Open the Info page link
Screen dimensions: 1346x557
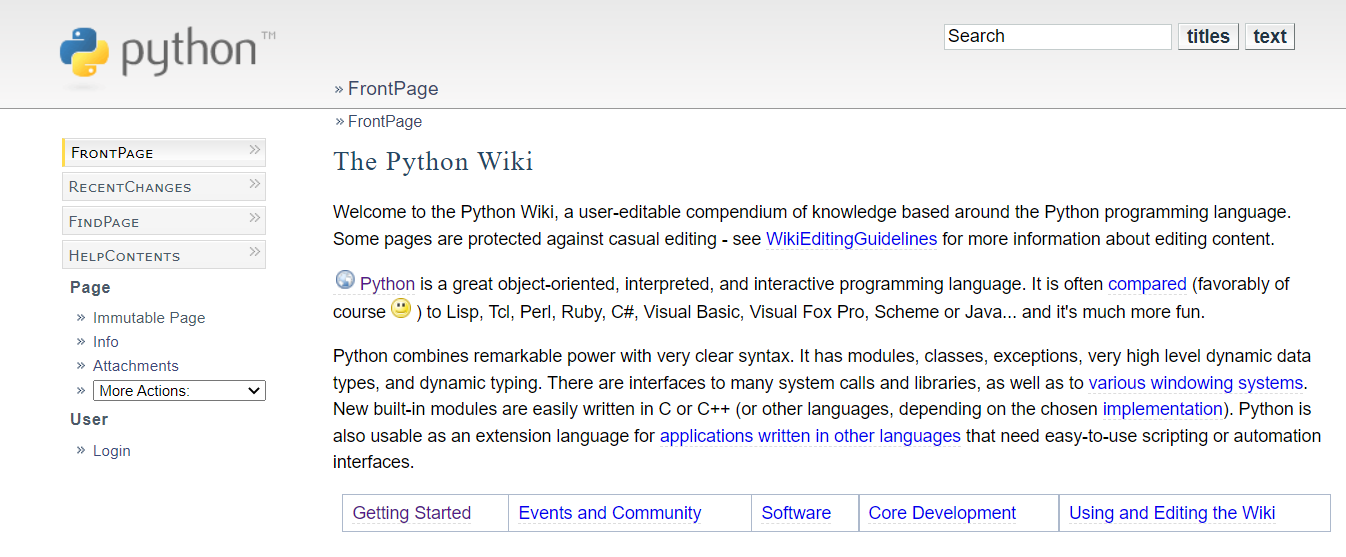pos(105,342)
